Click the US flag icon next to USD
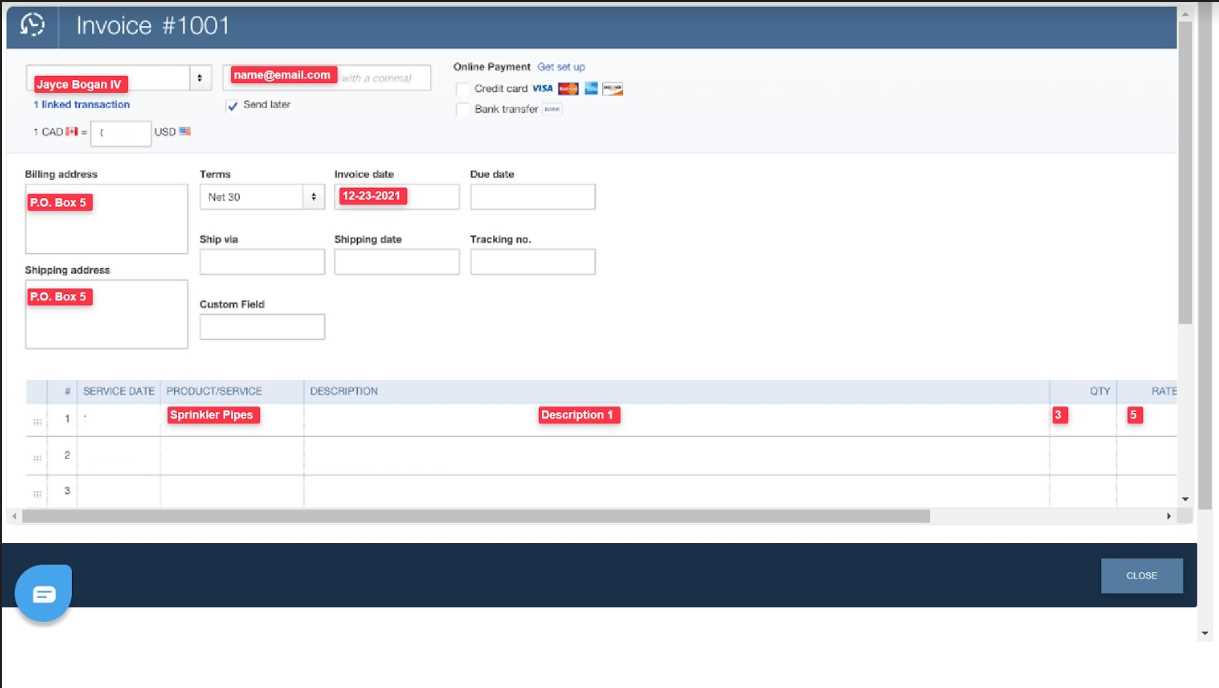 (x=185, y=132)
